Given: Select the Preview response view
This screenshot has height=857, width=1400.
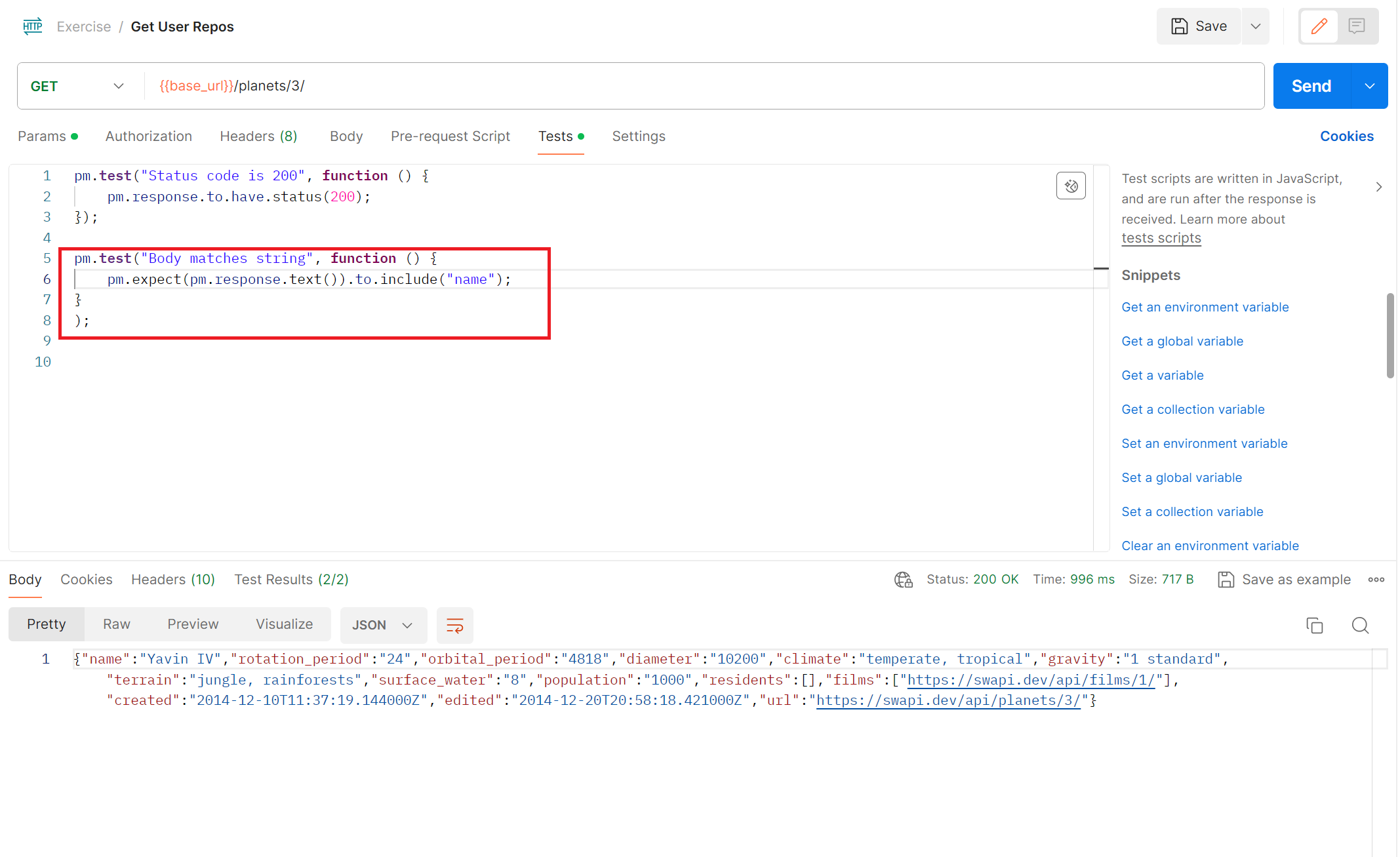Looking at the screenshot, I should (x=192, y=624).
